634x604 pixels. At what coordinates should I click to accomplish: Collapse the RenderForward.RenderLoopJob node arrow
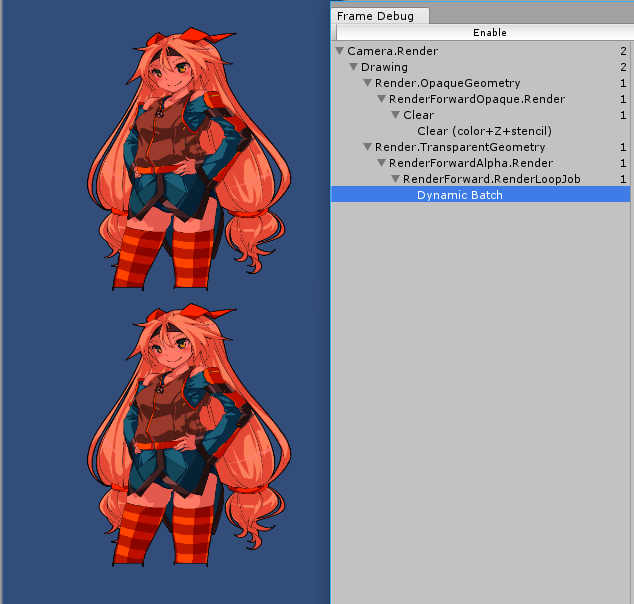tap(396, 179)
